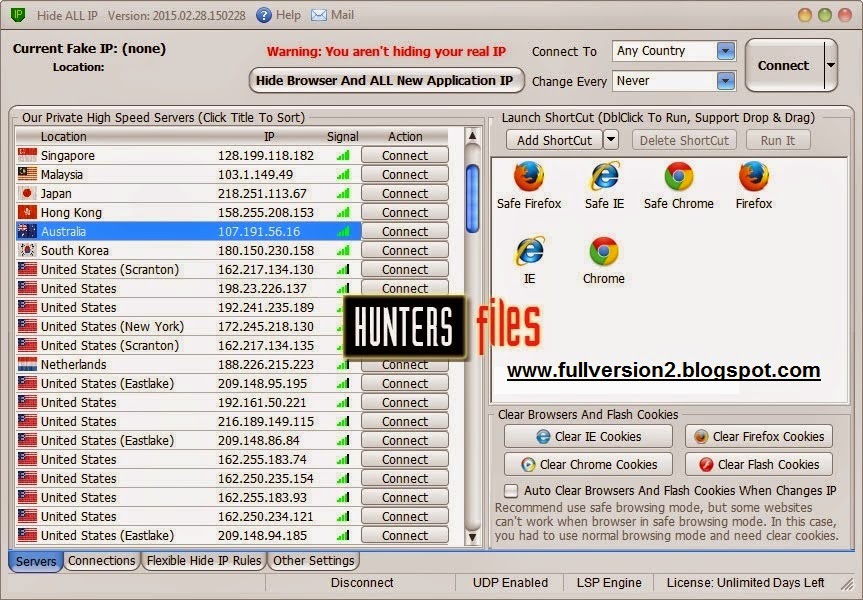Sort servers by IP column header

pos(269,137)
